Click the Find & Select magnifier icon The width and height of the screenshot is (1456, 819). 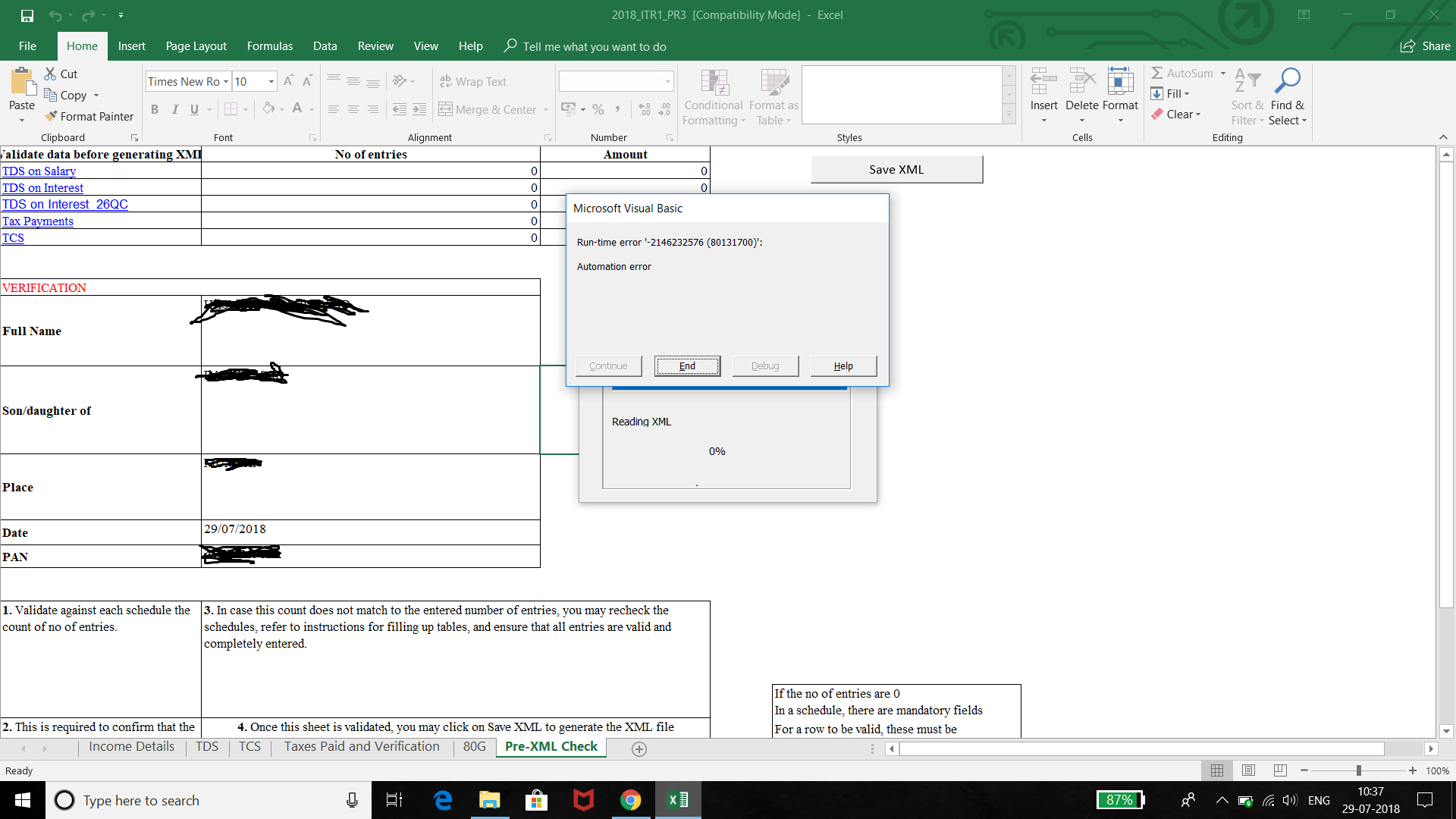1287,80
